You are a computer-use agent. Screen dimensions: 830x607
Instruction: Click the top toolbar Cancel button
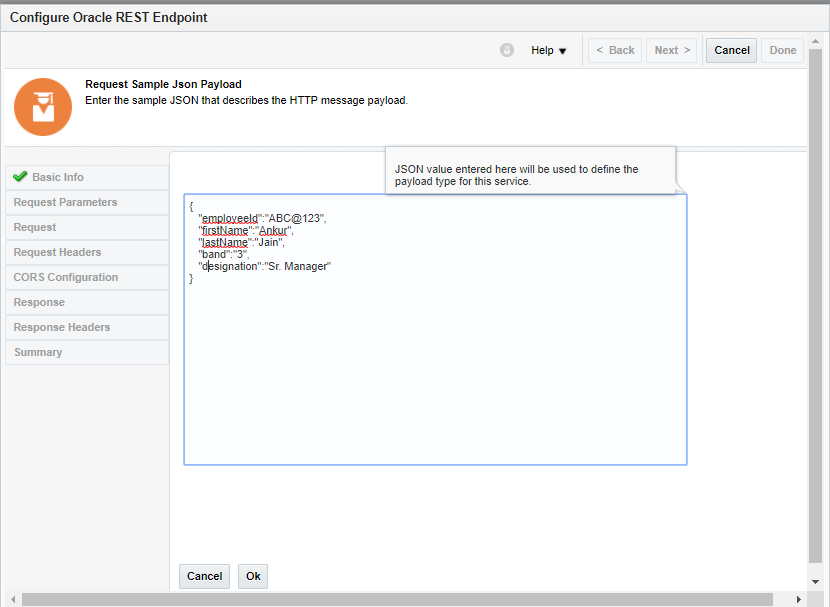(x=731, y=50)
